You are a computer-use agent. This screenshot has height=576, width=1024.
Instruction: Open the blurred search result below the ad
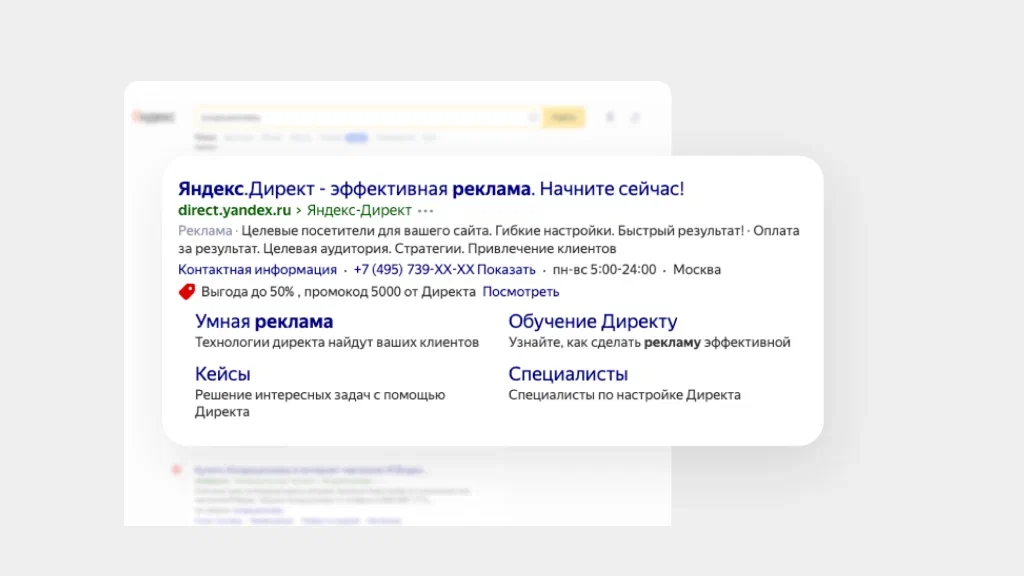pyautogui.click(x=310, y=470)
